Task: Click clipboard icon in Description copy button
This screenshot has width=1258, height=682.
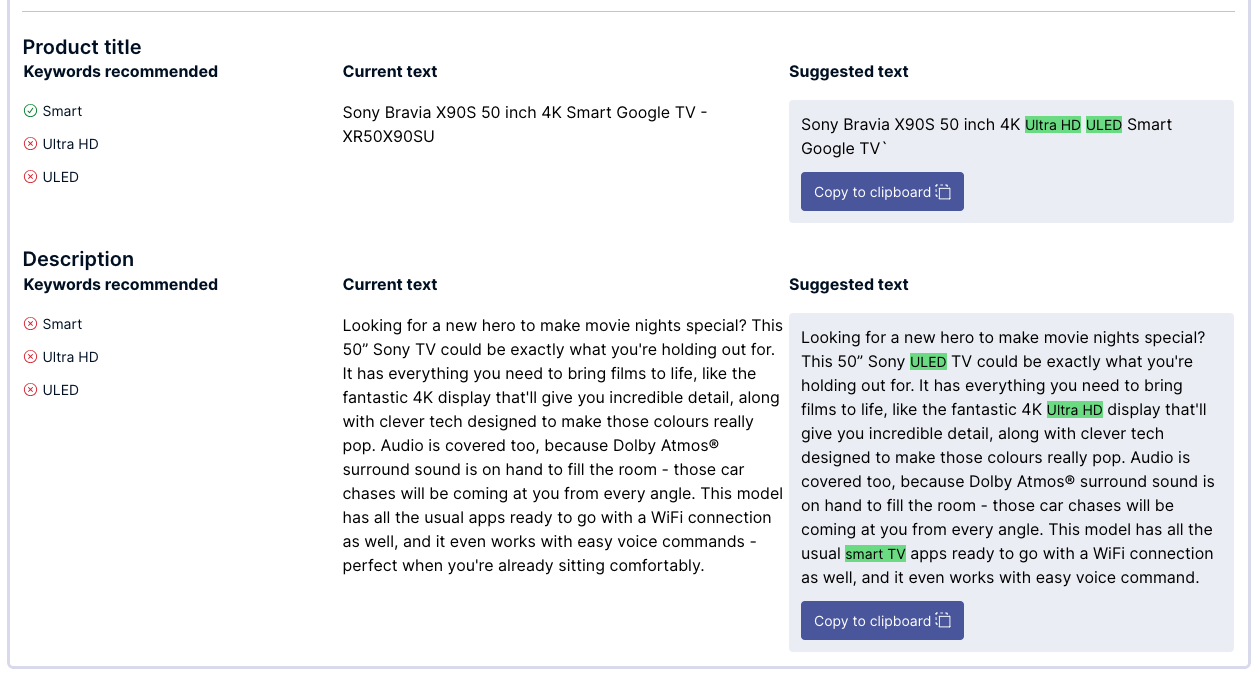Action: tap(943, 621)
